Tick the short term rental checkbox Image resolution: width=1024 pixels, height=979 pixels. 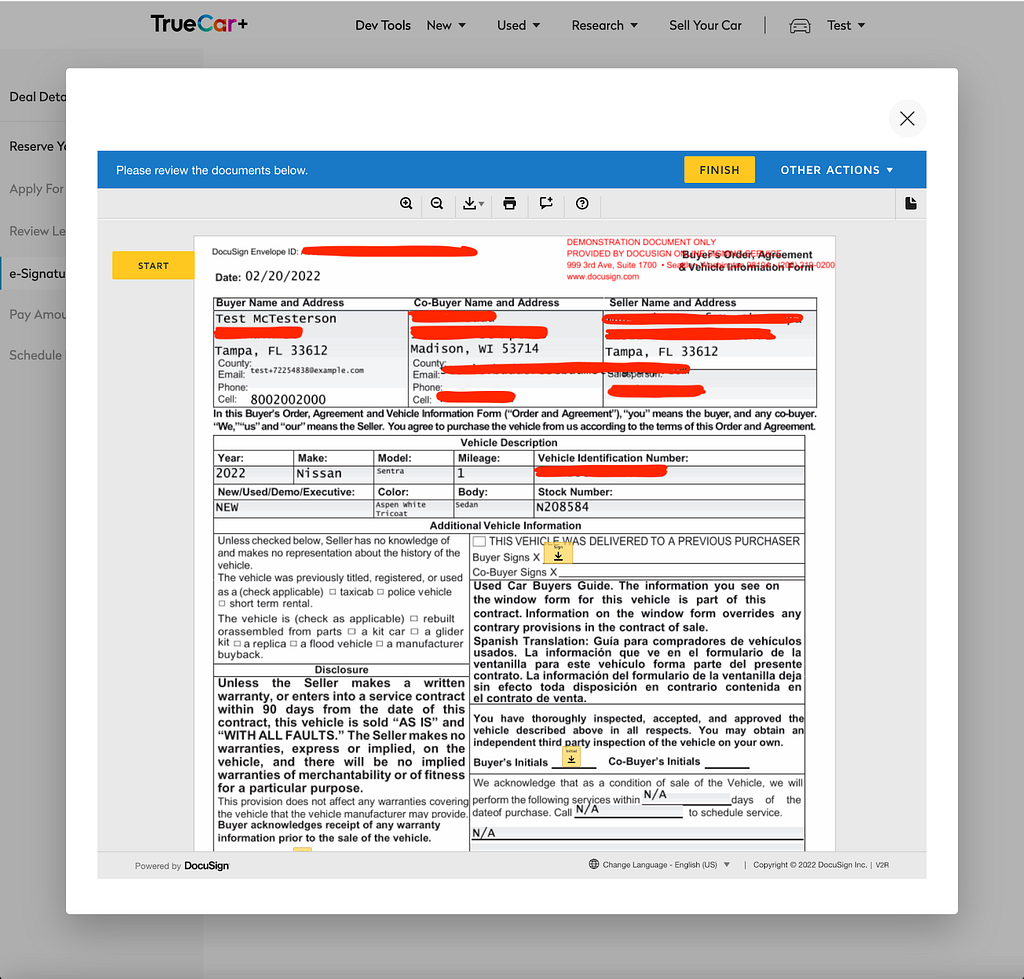click(x=222, y=604)
